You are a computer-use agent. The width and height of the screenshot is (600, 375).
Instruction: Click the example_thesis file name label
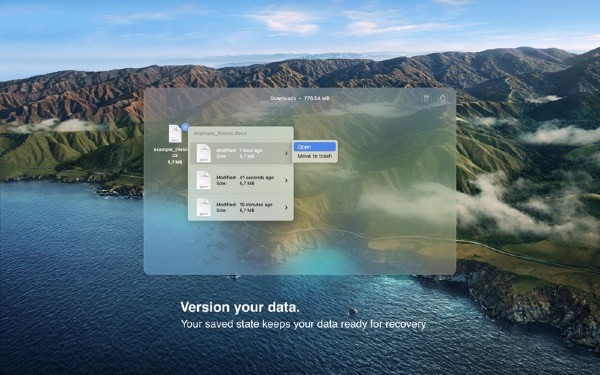(x=172, y=152)
